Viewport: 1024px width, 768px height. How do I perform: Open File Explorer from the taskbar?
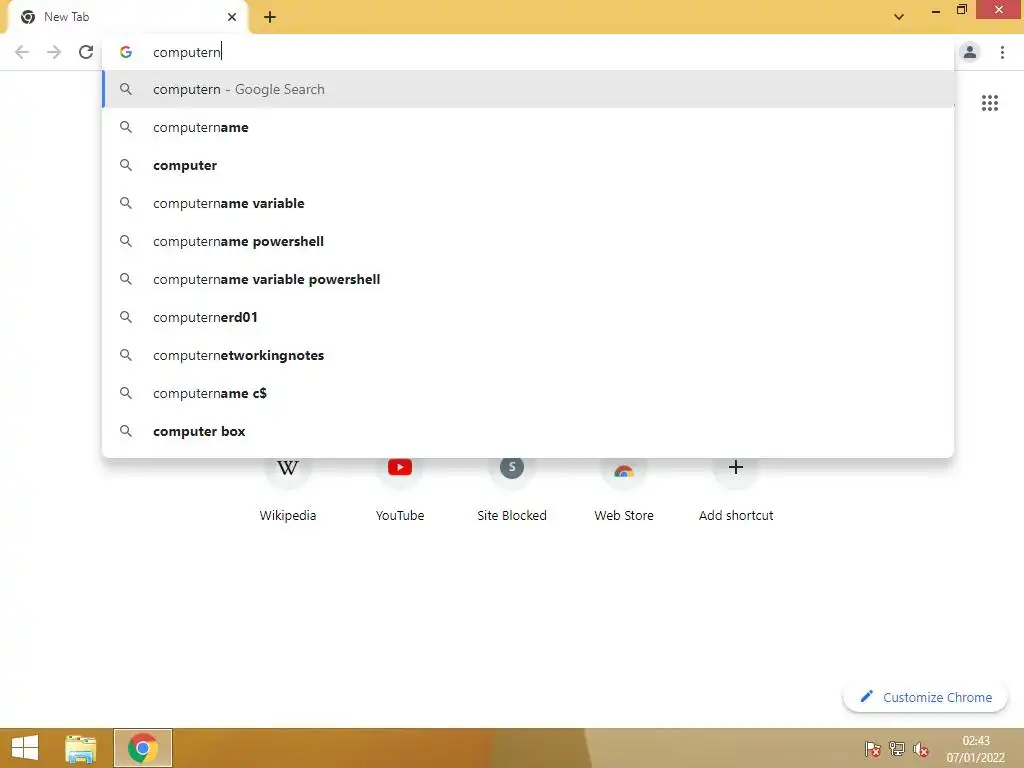(x=80, y=748)
